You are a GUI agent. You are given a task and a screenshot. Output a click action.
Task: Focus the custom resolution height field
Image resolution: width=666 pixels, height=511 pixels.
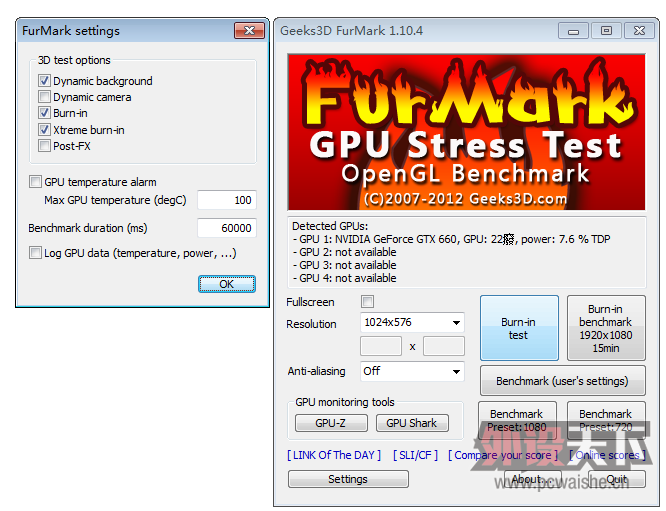pos(443,346)
